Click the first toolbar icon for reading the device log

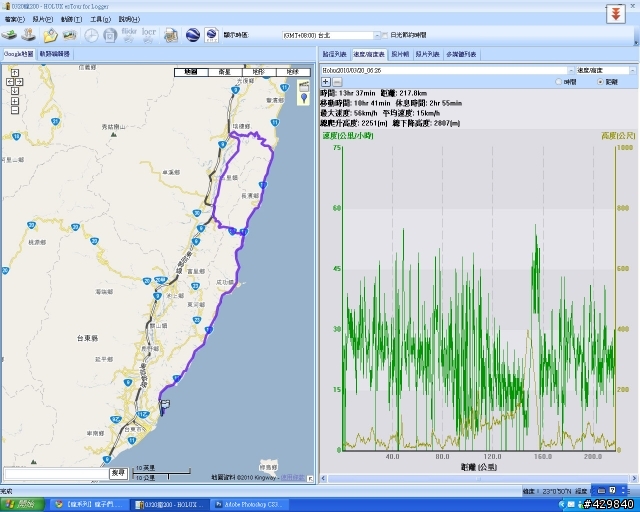[x=10, y=35]
